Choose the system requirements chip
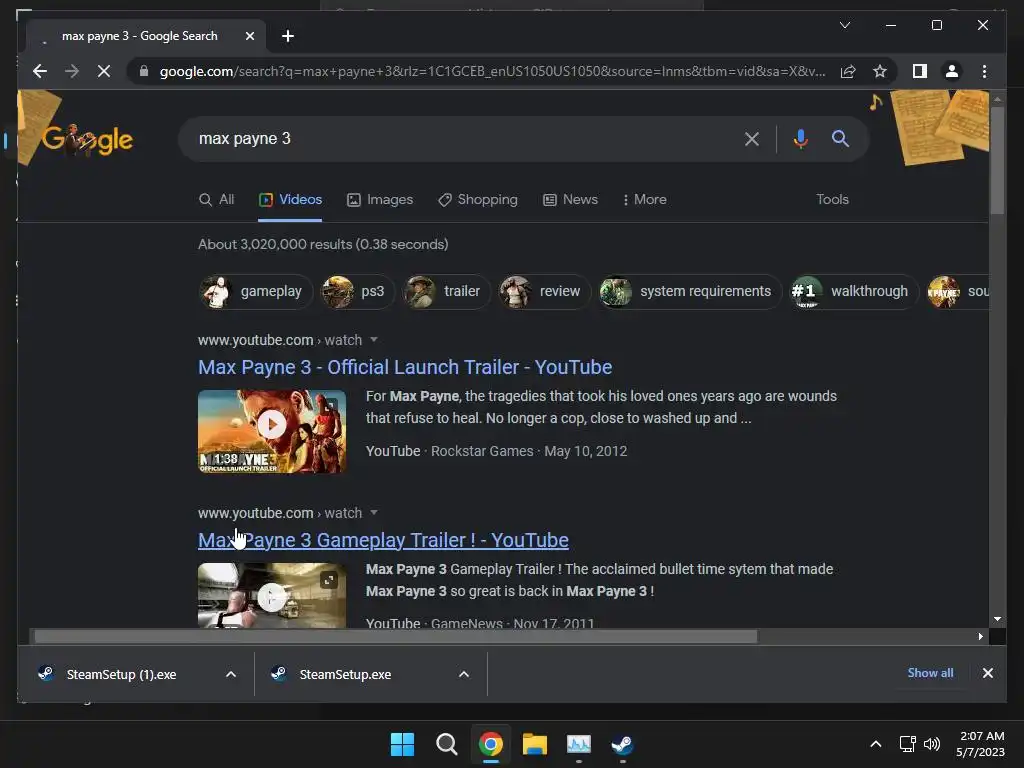This screenshot has width=1024, height=768. point(690,291)
